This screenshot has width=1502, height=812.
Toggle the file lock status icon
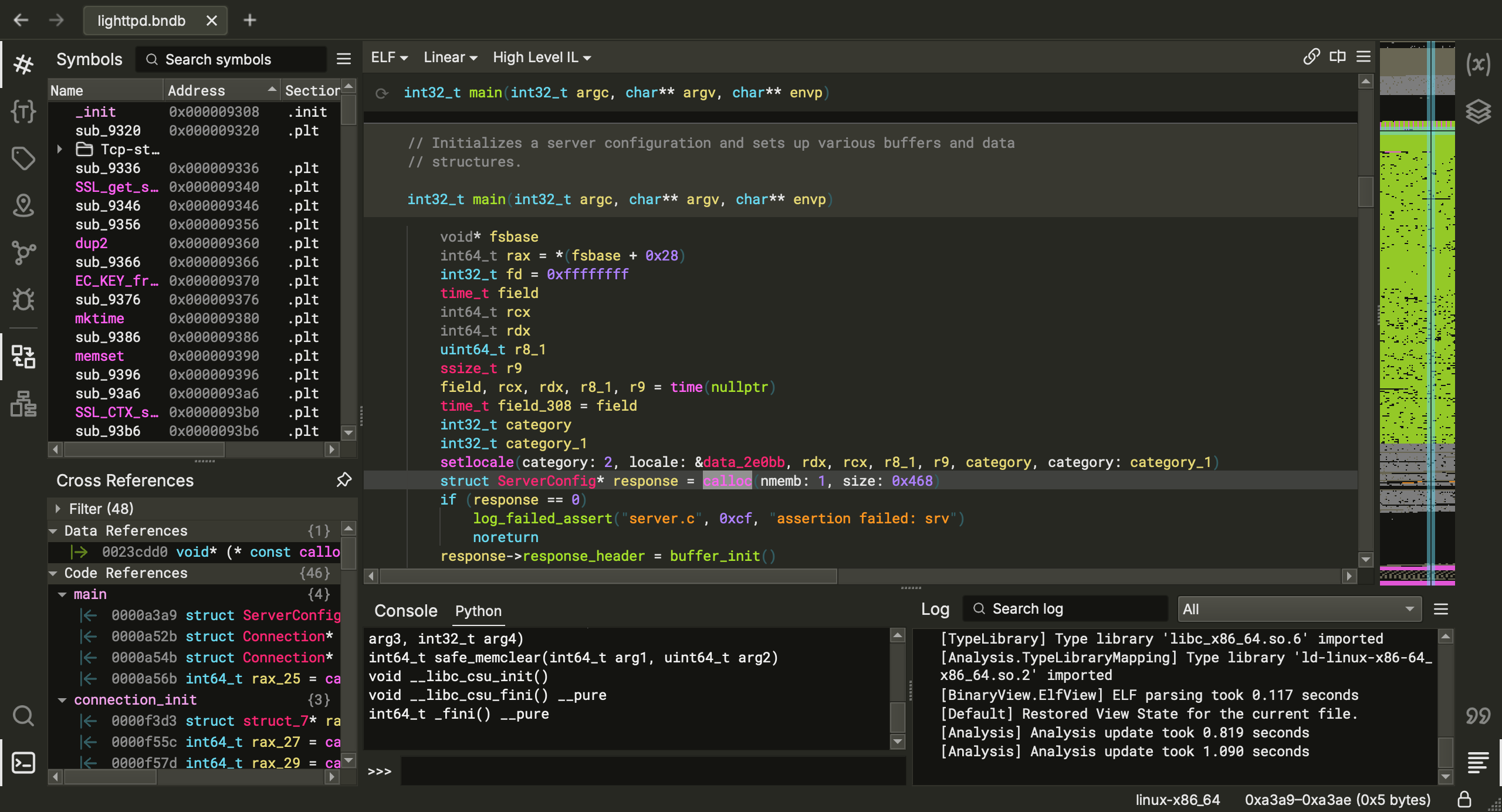[x=1464, y=800]
